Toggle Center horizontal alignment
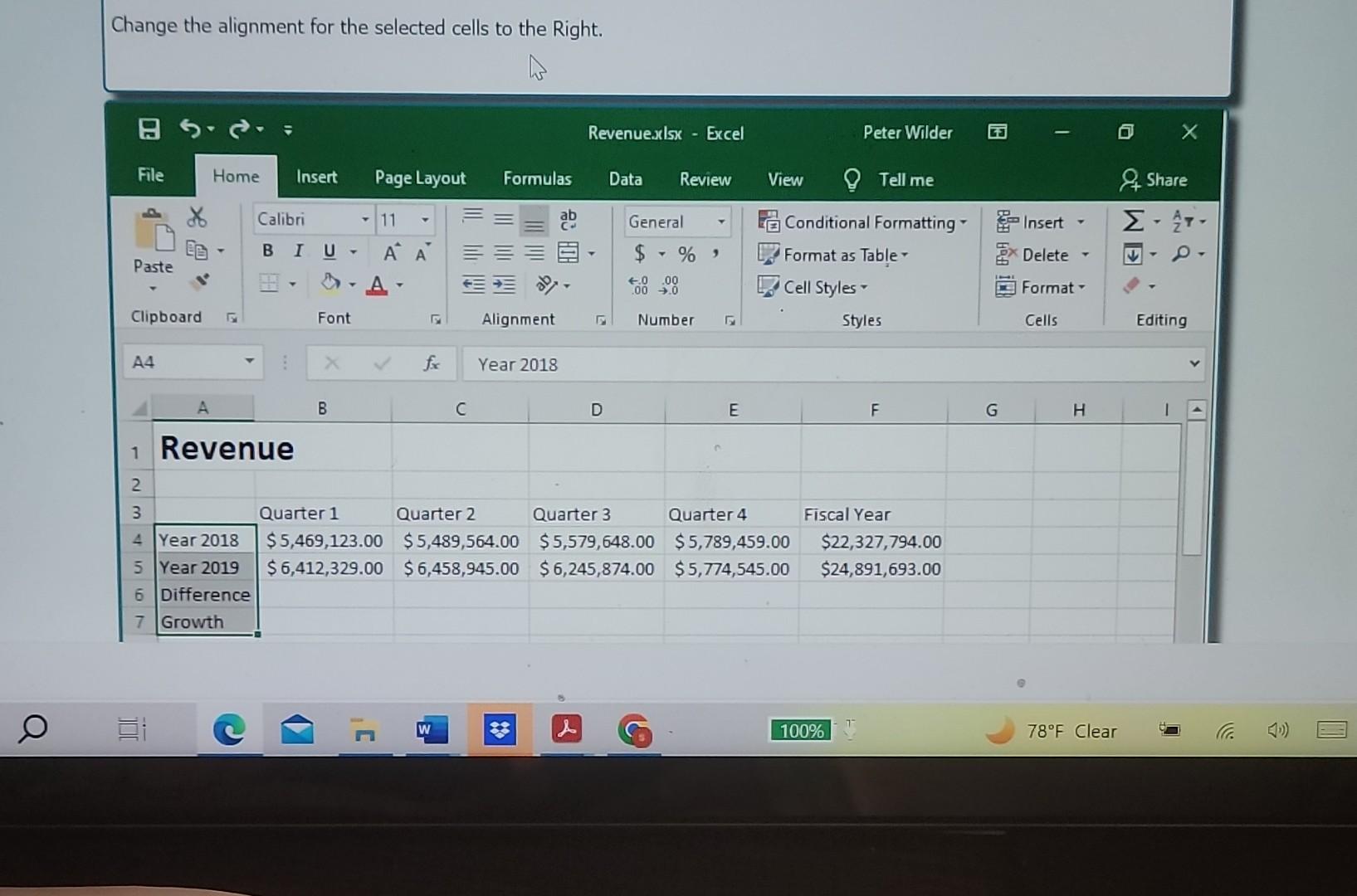This screenshot has height=896, width=1357. [504, 252]
